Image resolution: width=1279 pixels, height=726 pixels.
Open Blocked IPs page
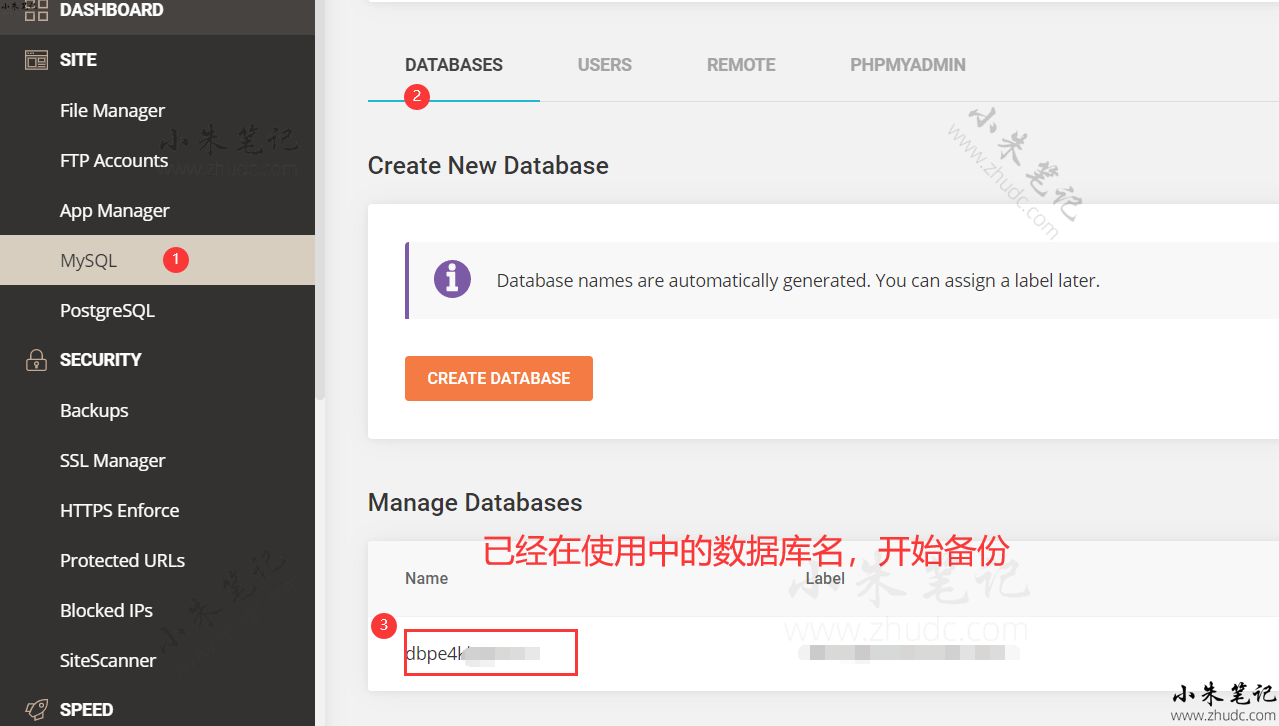106,611
